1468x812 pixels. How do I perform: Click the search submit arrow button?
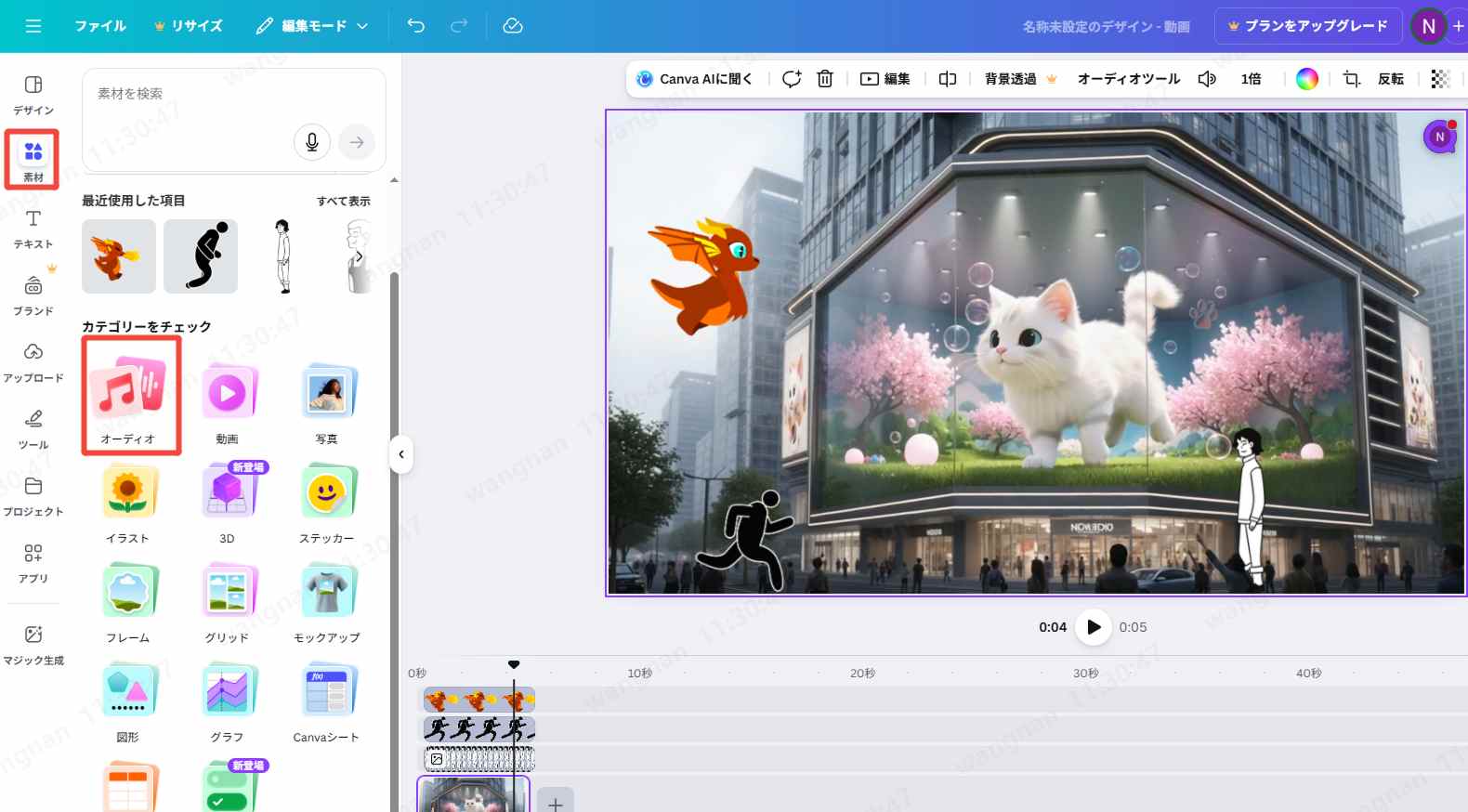pyautogui.click(x=357, y=142)
